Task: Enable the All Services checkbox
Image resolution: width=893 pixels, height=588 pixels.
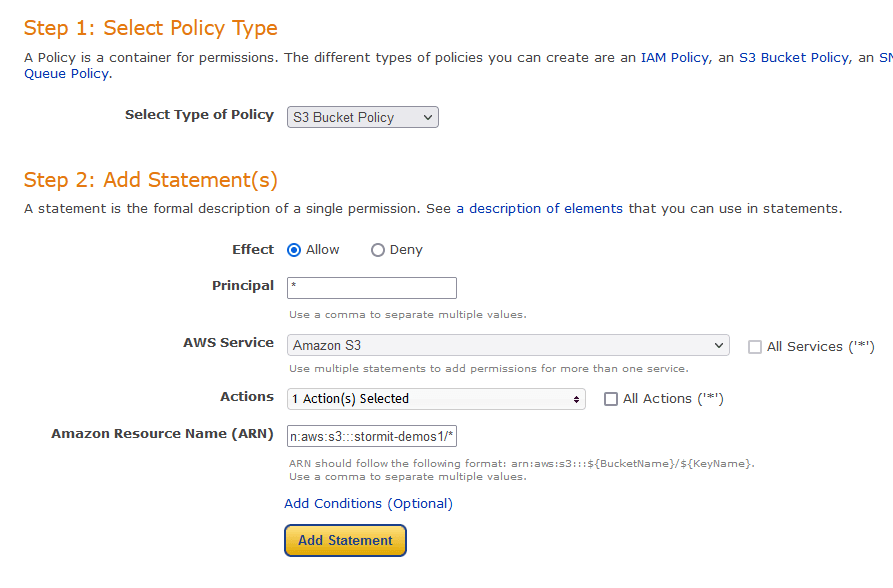Action: pyautogui.click(x=755, y=347)
